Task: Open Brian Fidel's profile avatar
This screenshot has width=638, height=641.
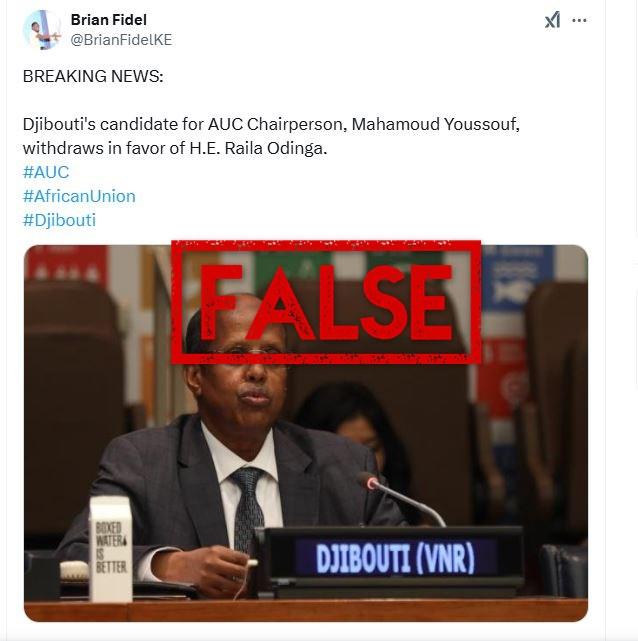Action: (42, 30)
